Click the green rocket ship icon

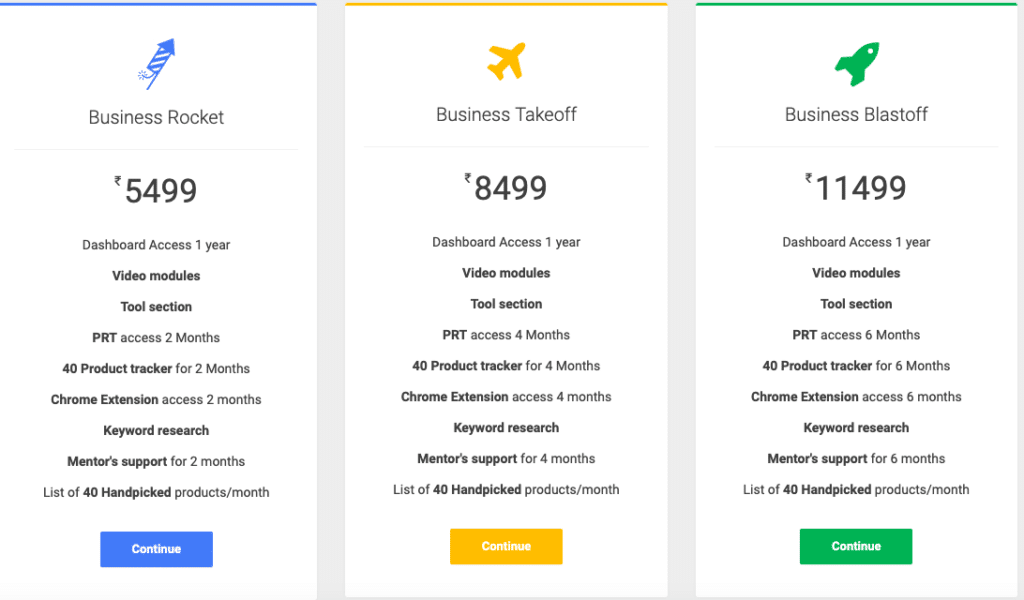pyautogui.click(x=857, y=64)
